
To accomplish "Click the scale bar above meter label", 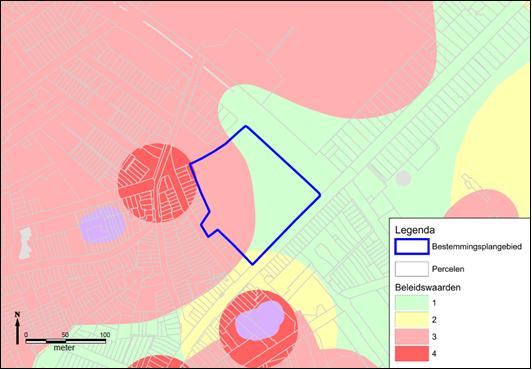I will coord(66,341).
